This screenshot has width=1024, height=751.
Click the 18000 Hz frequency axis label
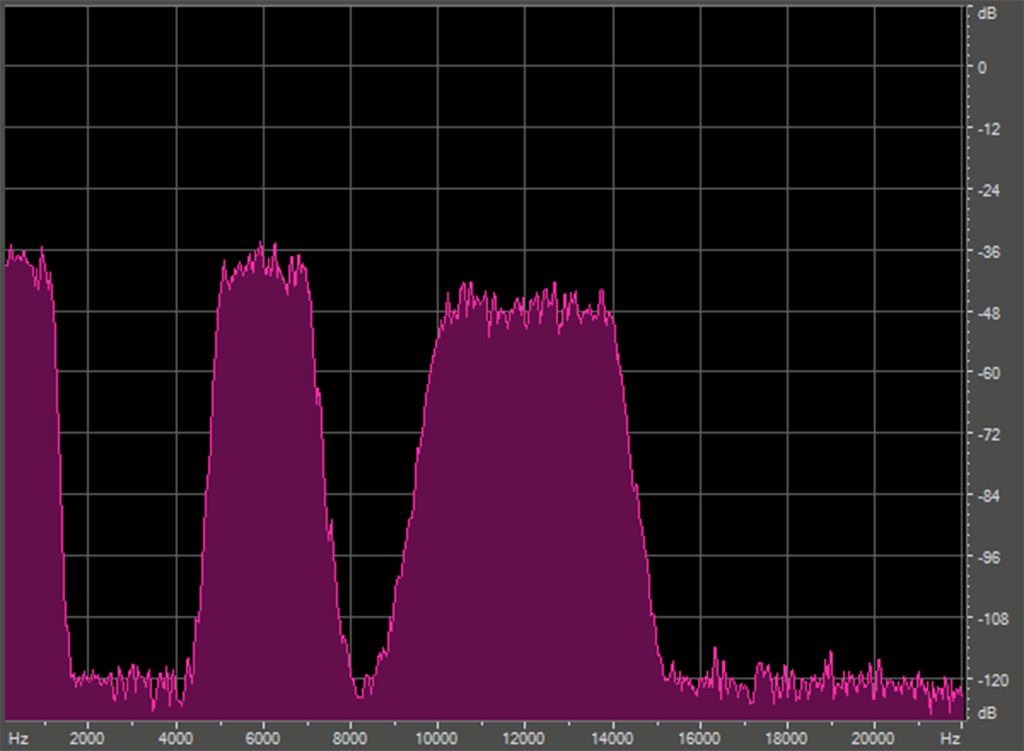coord(786,739)
